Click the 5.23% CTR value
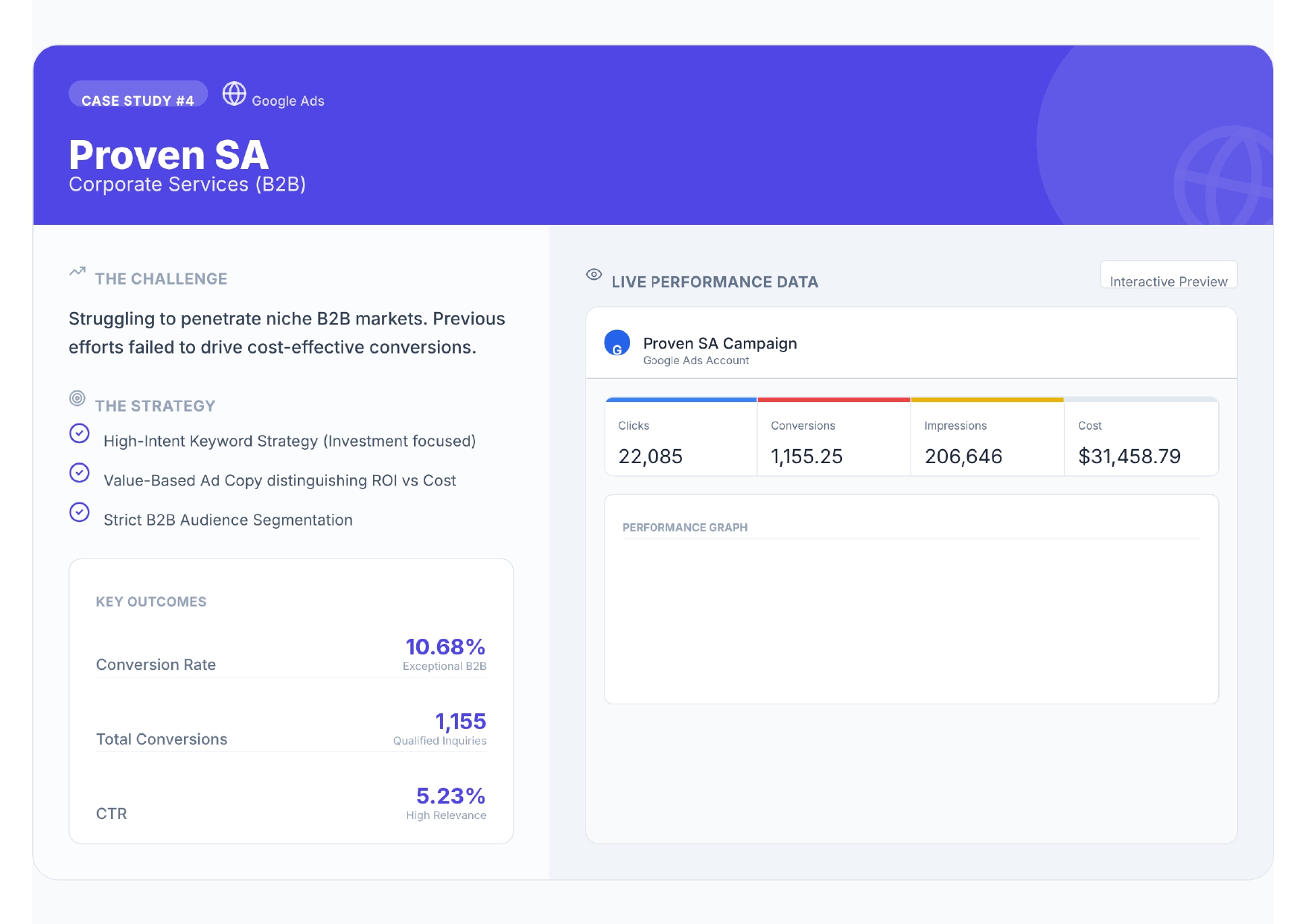 [x=450, y=796]
